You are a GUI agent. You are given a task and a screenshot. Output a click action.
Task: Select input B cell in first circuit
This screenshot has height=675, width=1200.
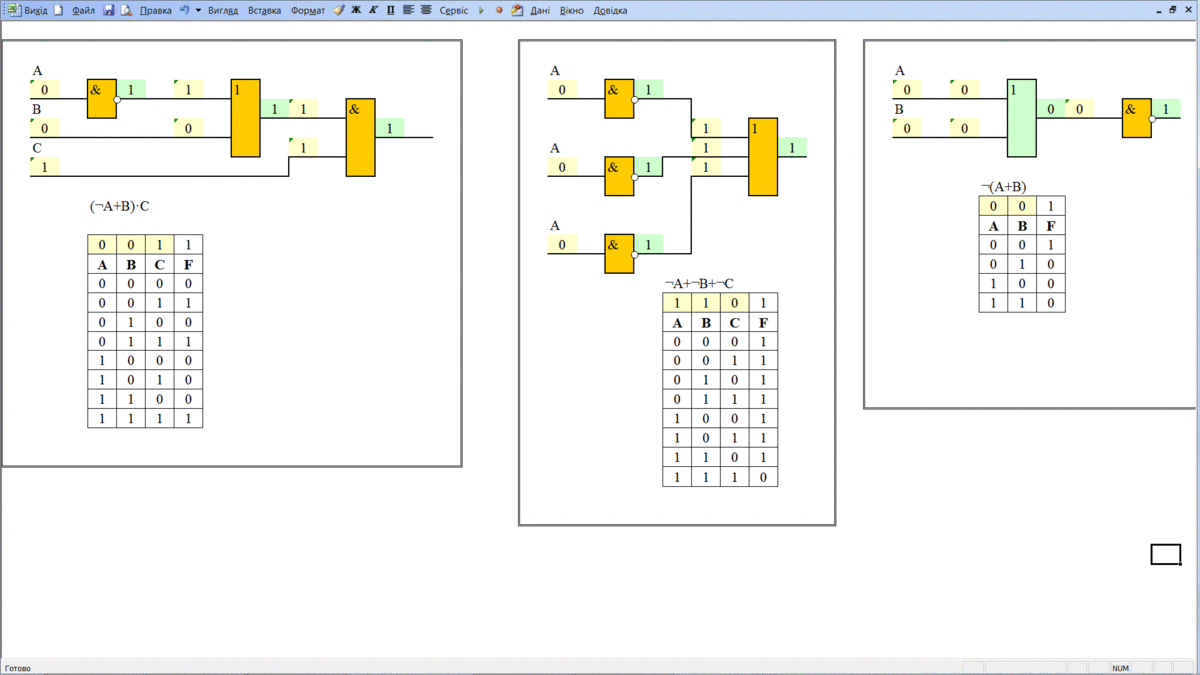[x=44, y=128]
